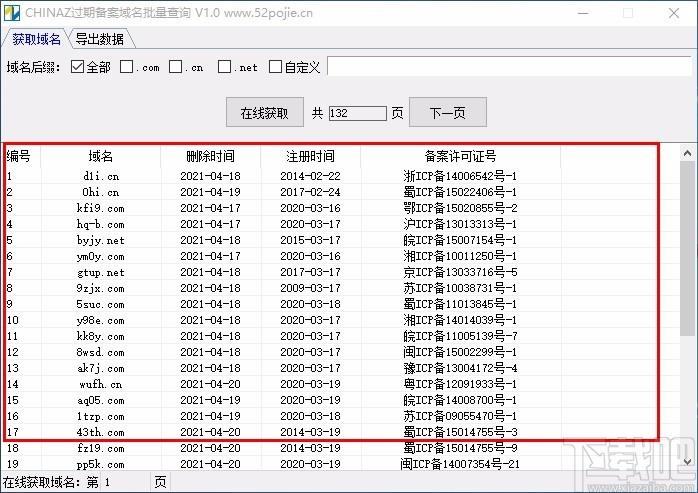698x493 pixels.
Task: Click license 鄂ICP备15020855号-2
Action: coord(460,208)
